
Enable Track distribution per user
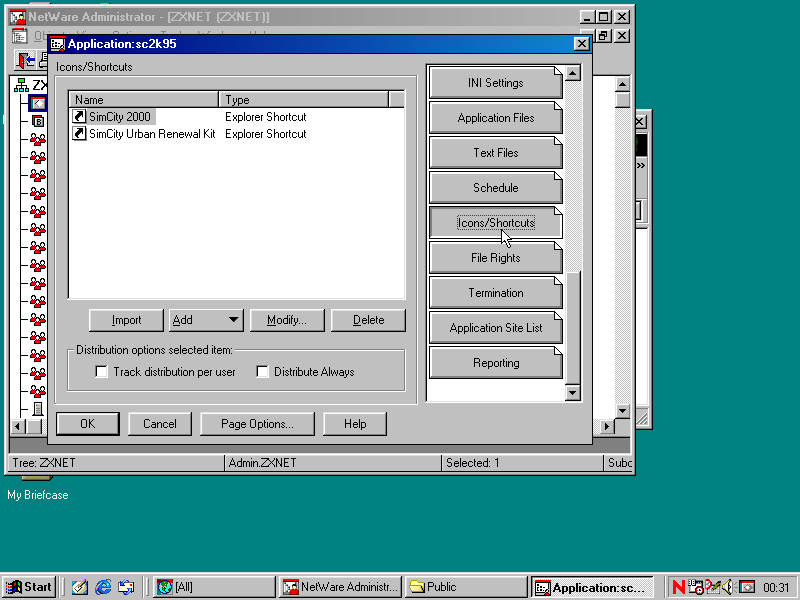(x=102, y=371)
